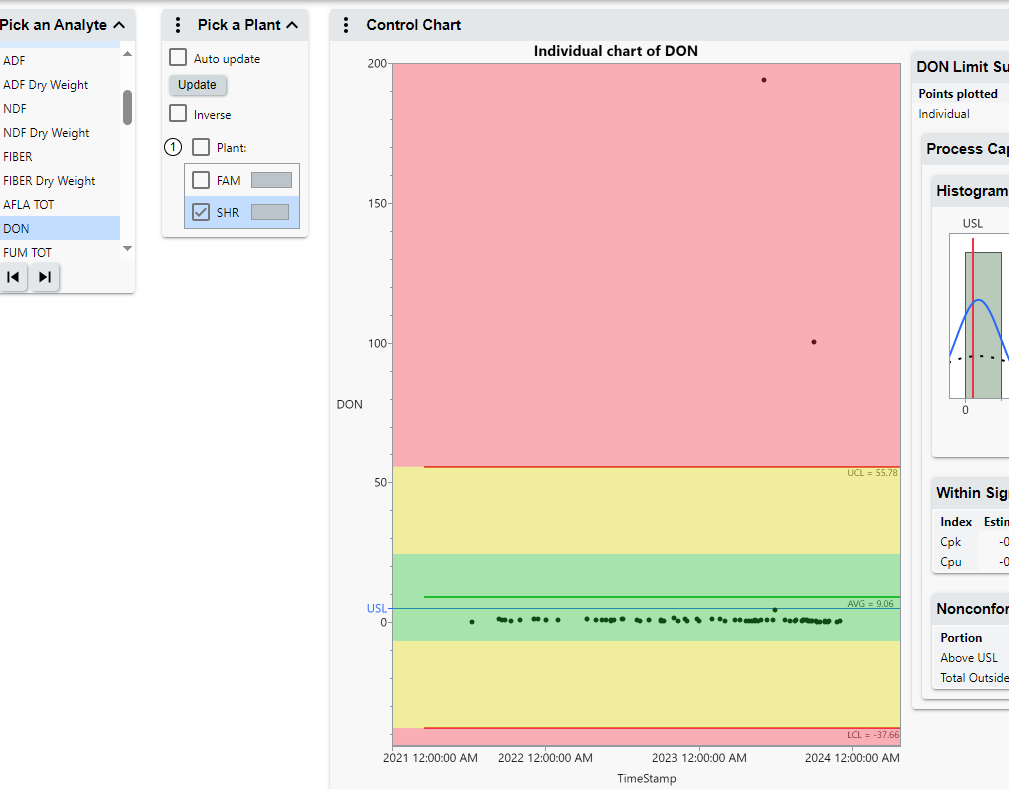Open the Control Chart three-dot menu
Image resolution: width=1009 pixels, height=789 pixels.
[346, 25]
